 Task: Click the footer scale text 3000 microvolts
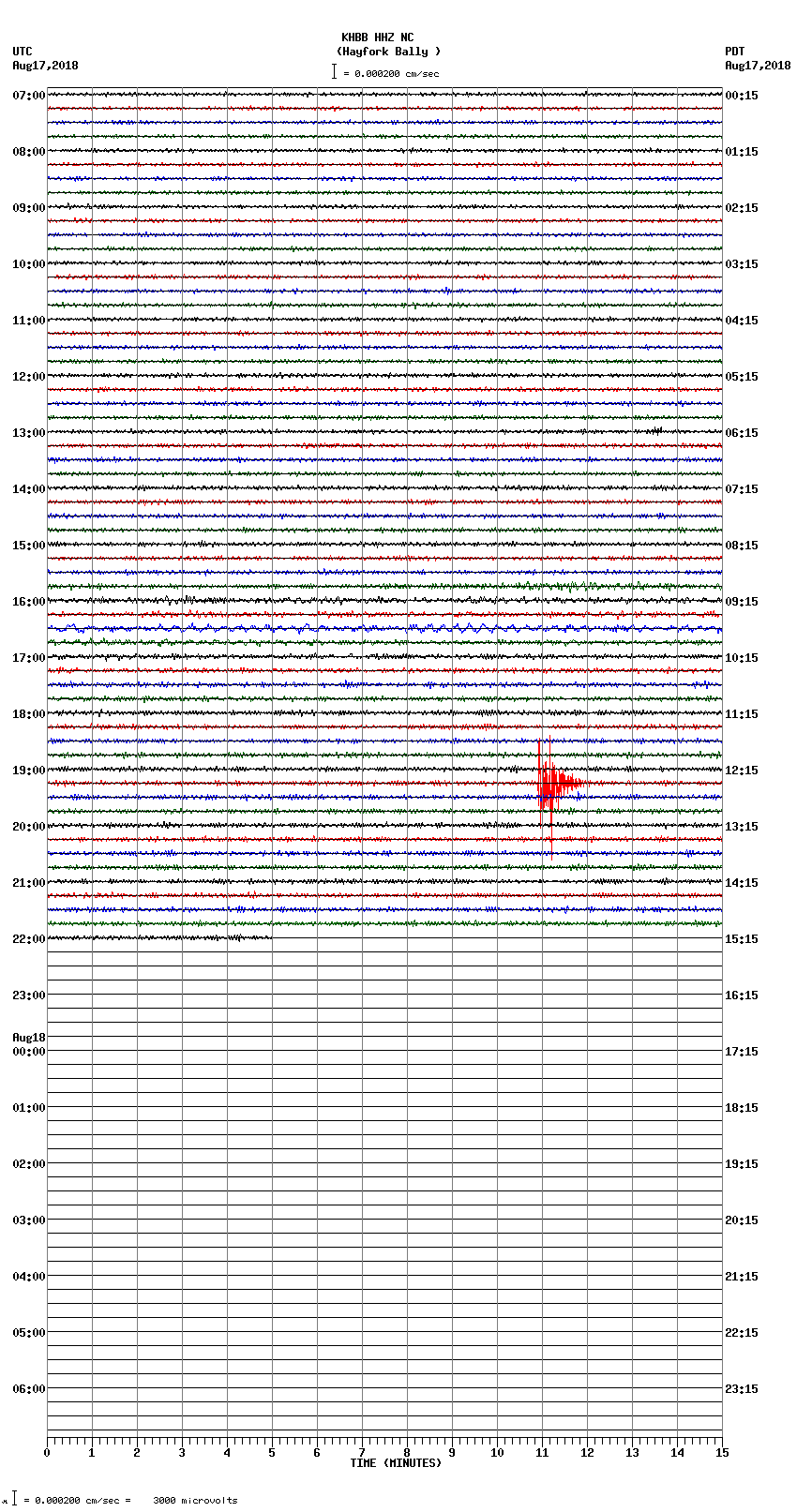click(x=195, y=1501)
